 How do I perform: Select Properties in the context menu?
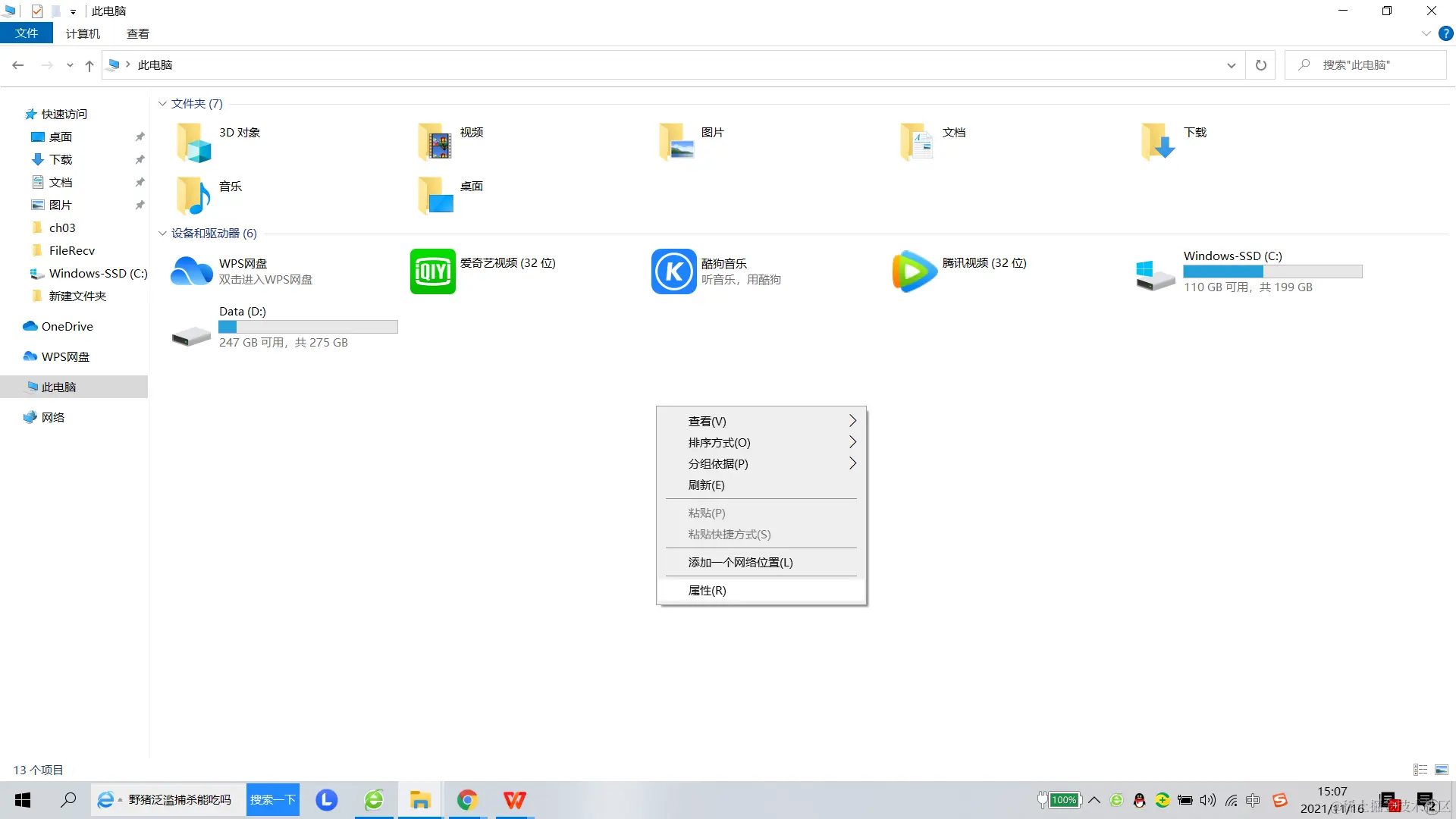707,590
